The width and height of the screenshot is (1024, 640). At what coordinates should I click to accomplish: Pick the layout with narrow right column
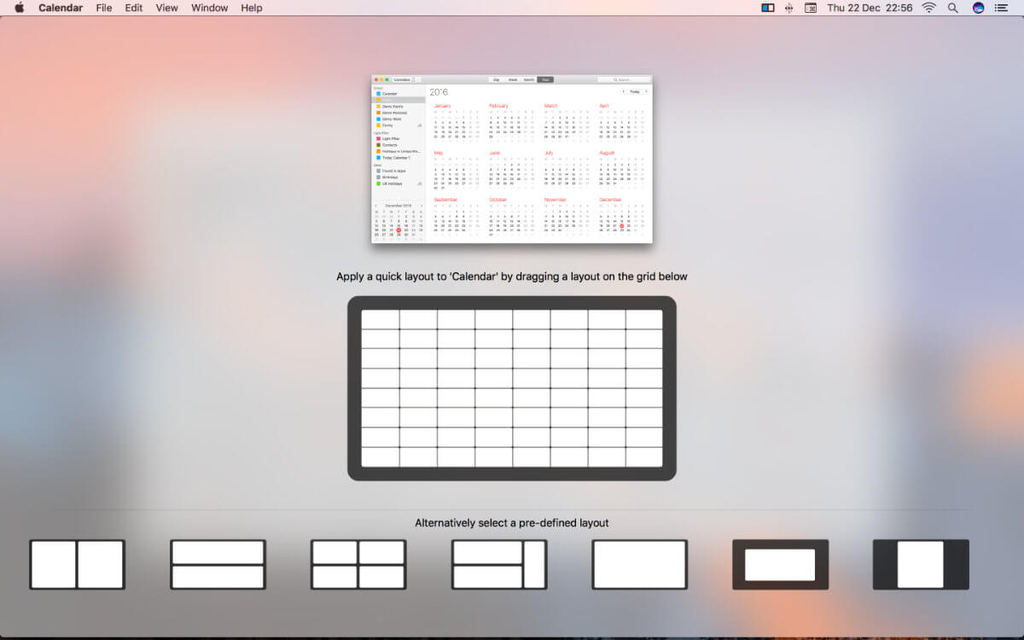point(499,565)
